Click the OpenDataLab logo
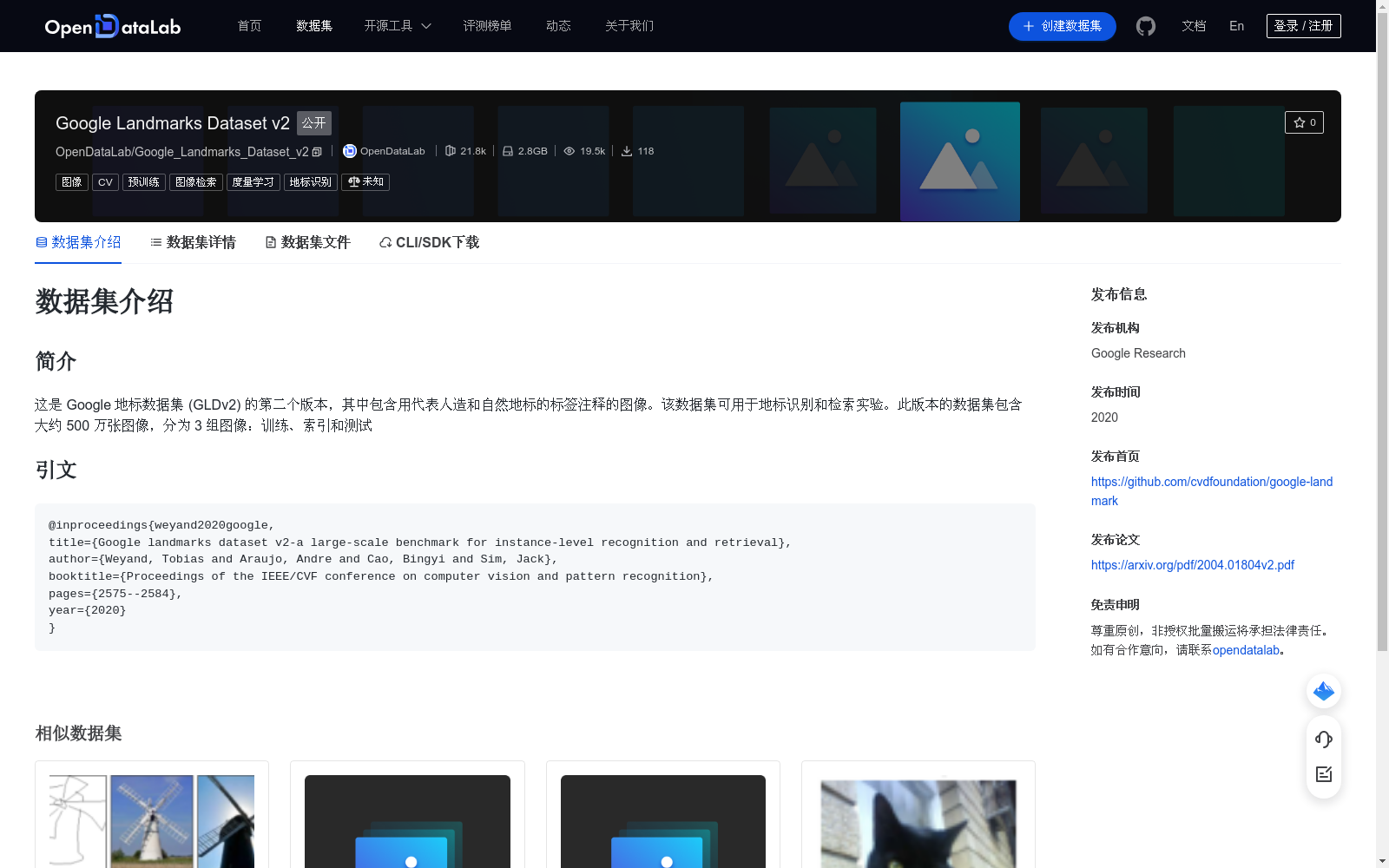Screen dimensions: 1389x868 [113, 26]
